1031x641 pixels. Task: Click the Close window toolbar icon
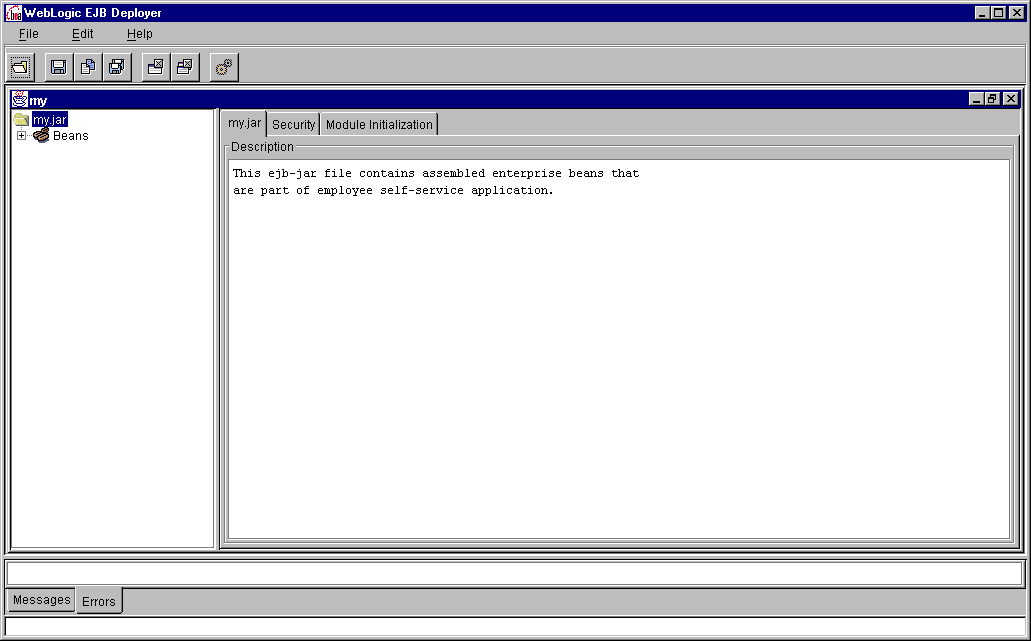[156, 67]
